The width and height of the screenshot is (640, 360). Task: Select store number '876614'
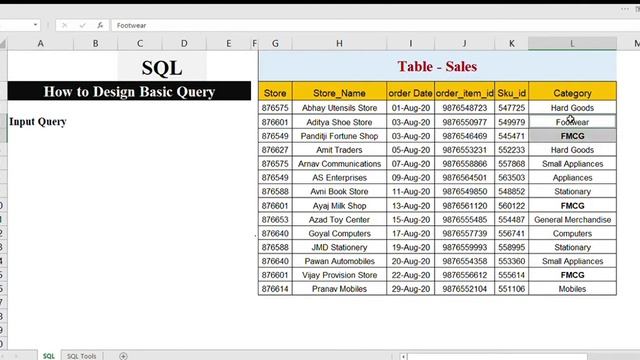pyautogui.click(x=275, y=289)
